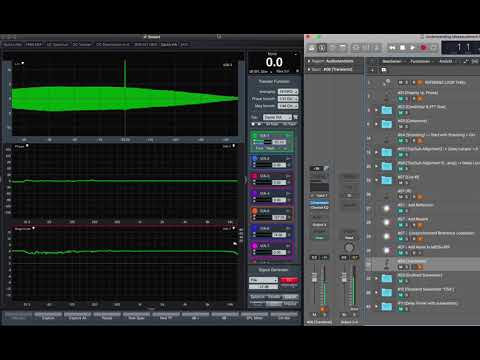The height and width of the screenshot is (360, 480).
Task: Open the Library icon in Logic toolbar
Action: pyautogui.click(x=312, y=48)
